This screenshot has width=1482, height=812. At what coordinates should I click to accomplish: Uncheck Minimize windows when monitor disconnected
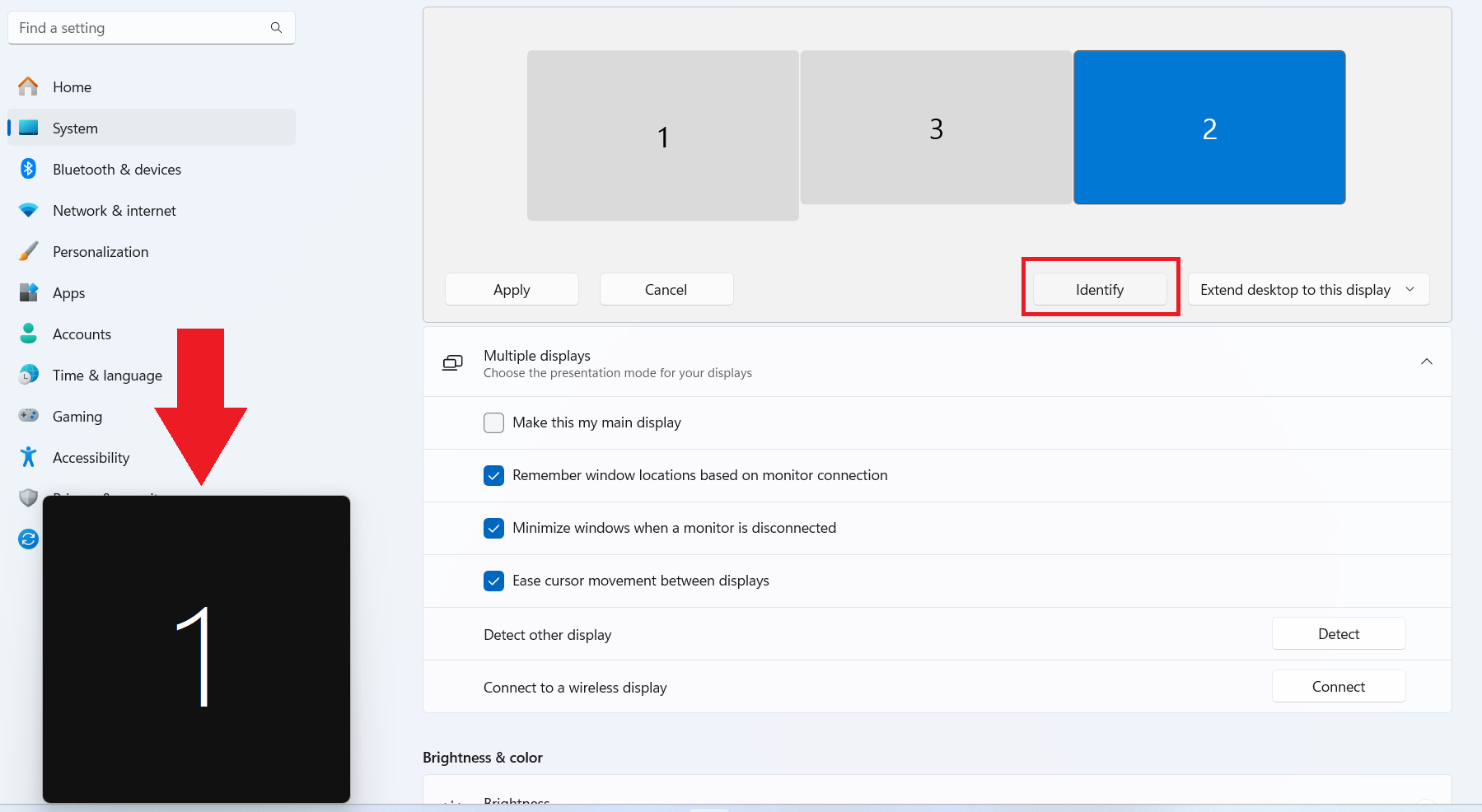point(493,528)
